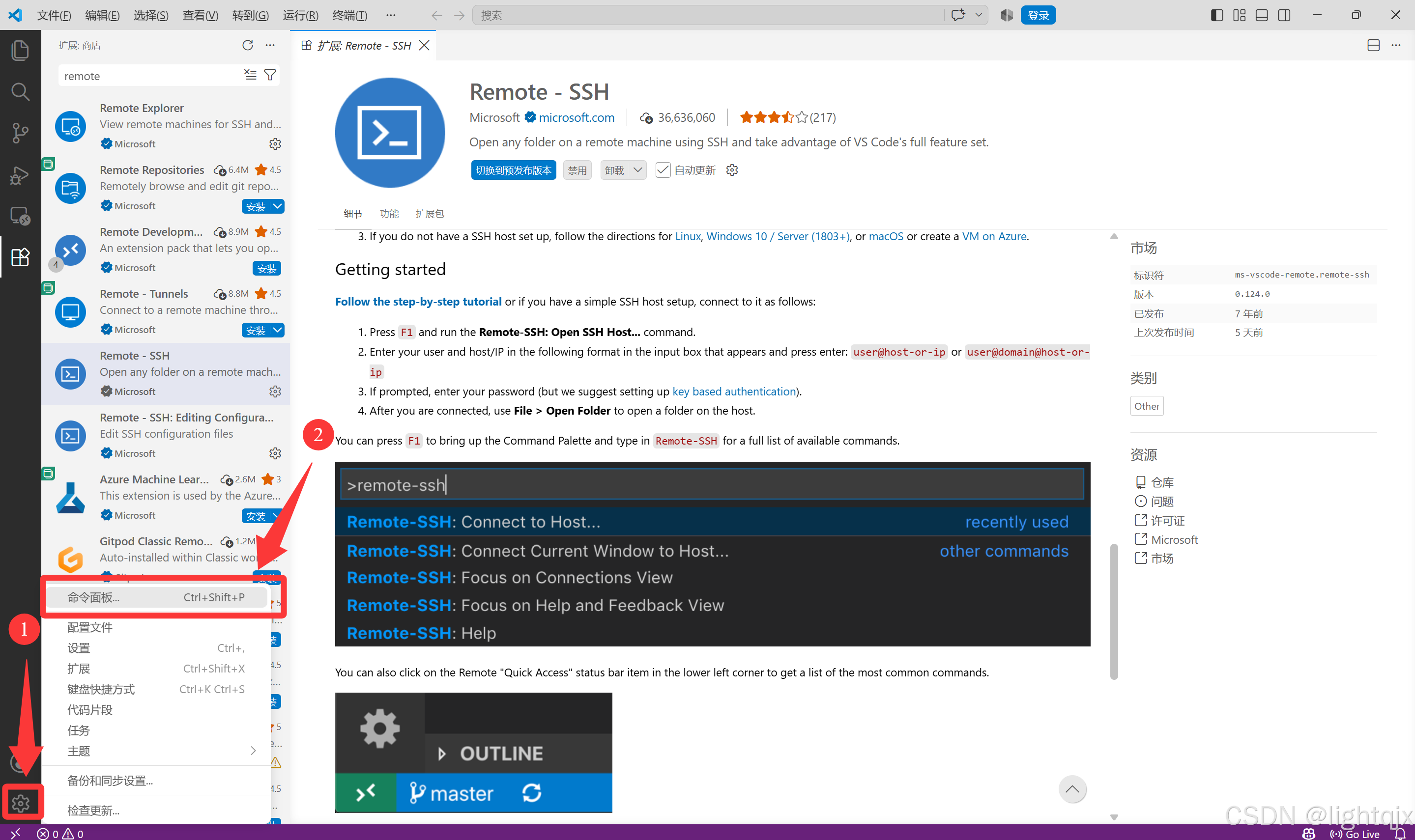This screenshot has width=1415, height=840.
Task: Toggle the secondary side bar layout icon
Action: [1284, 15]
